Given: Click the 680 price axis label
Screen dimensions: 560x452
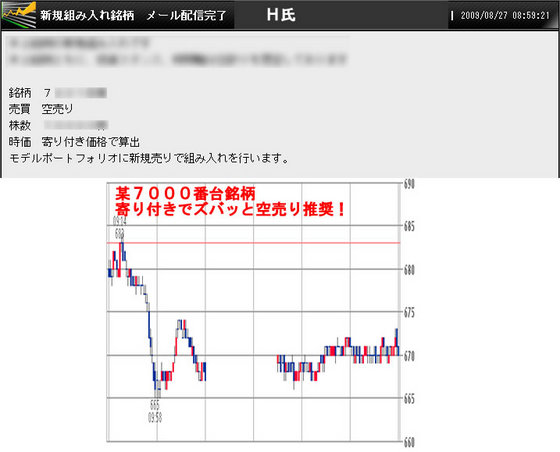Looking at the screenshot, I should coord(409,270).
